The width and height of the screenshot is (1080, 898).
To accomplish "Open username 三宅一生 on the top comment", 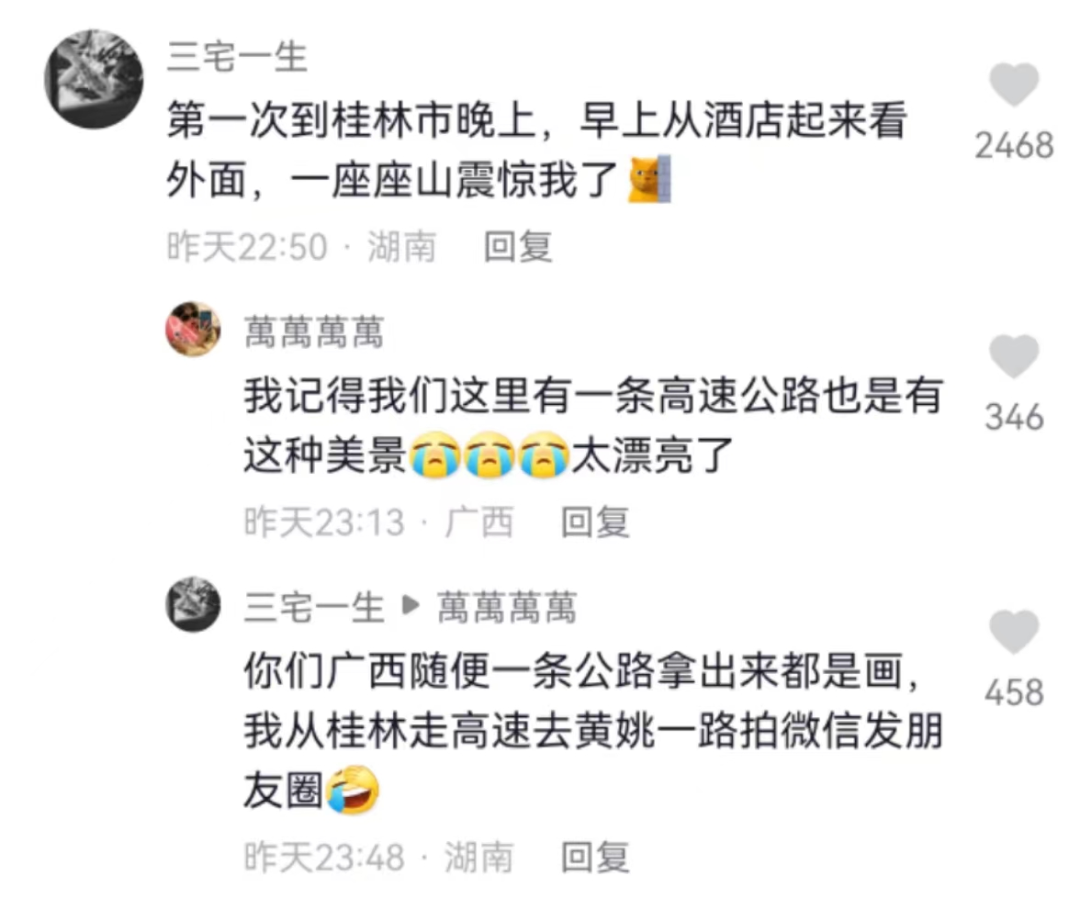I will (x=237, y=56).
